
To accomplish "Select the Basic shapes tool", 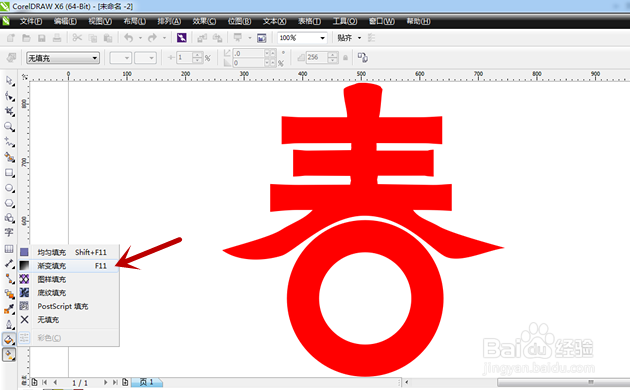I will (x=9, y=218).
